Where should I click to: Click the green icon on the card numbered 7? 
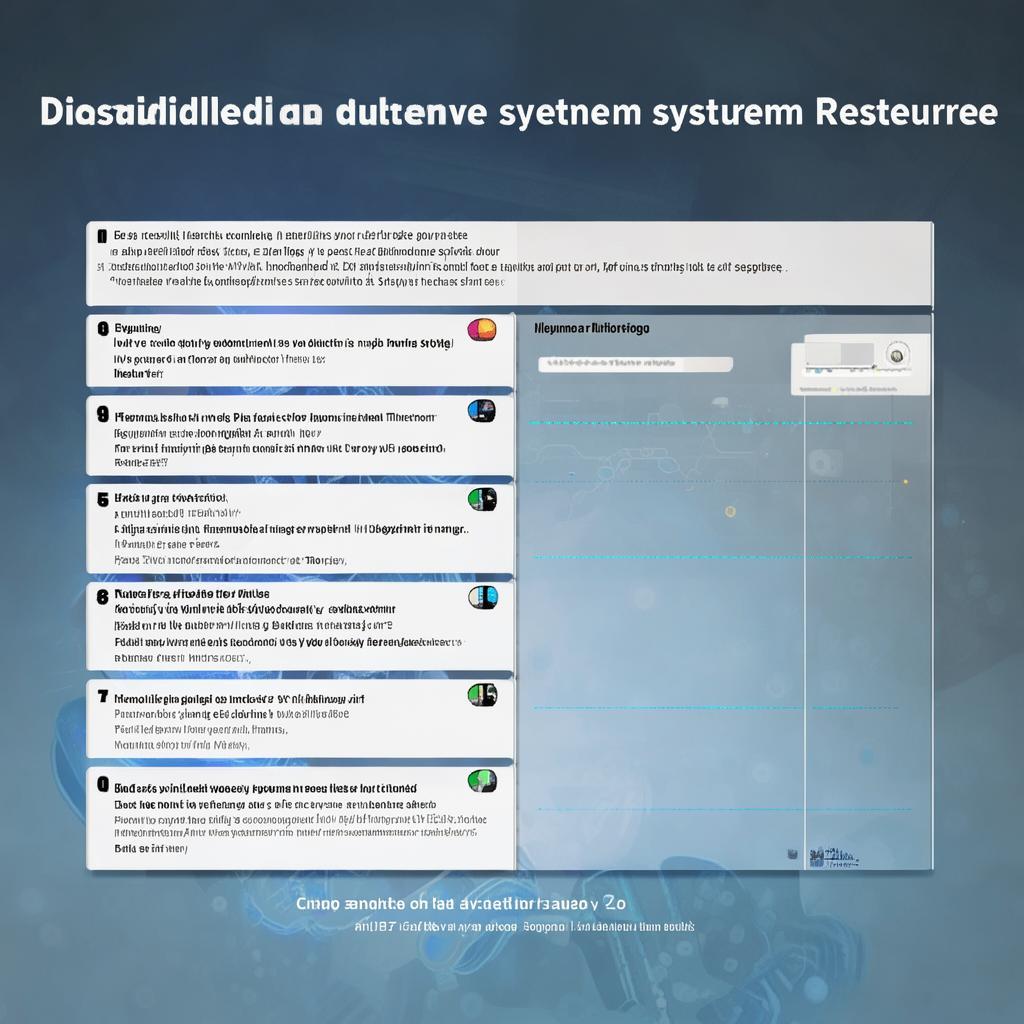[x=482, y=694]
